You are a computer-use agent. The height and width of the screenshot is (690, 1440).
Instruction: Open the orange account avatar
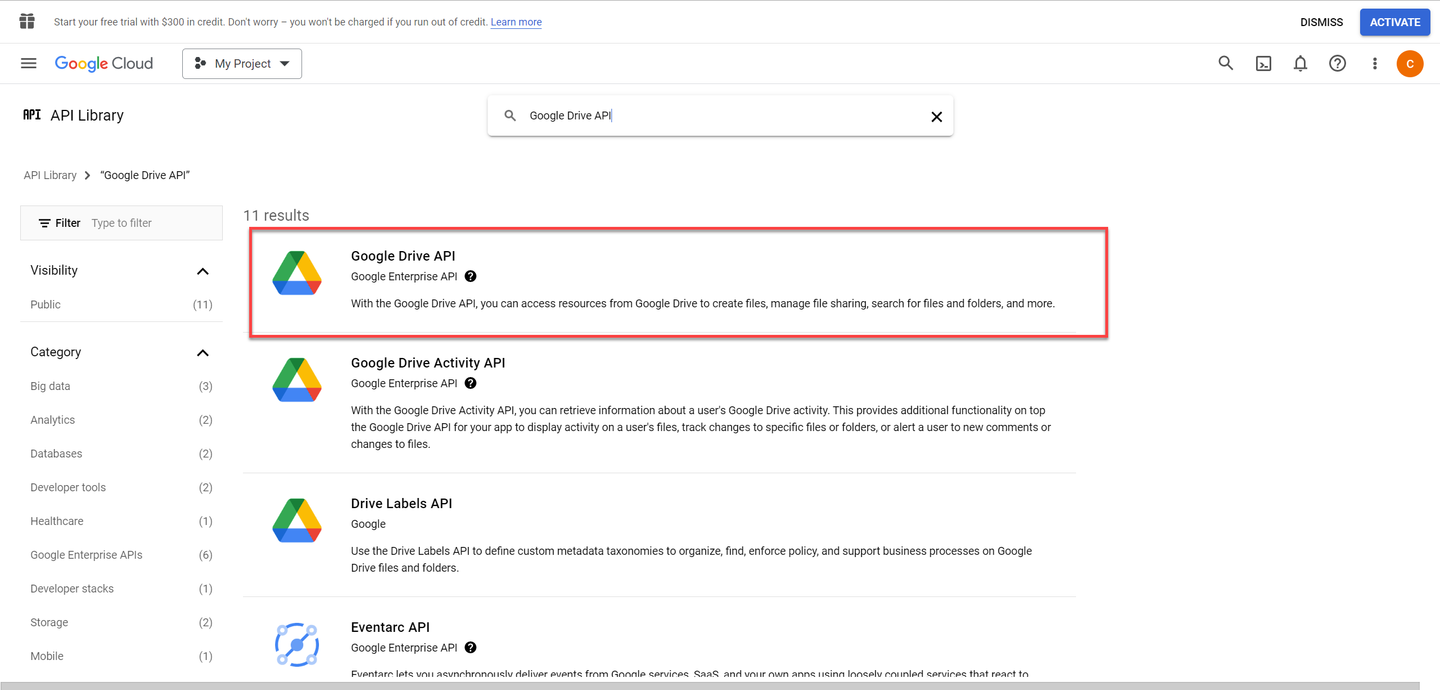[x=1410, y=63]
